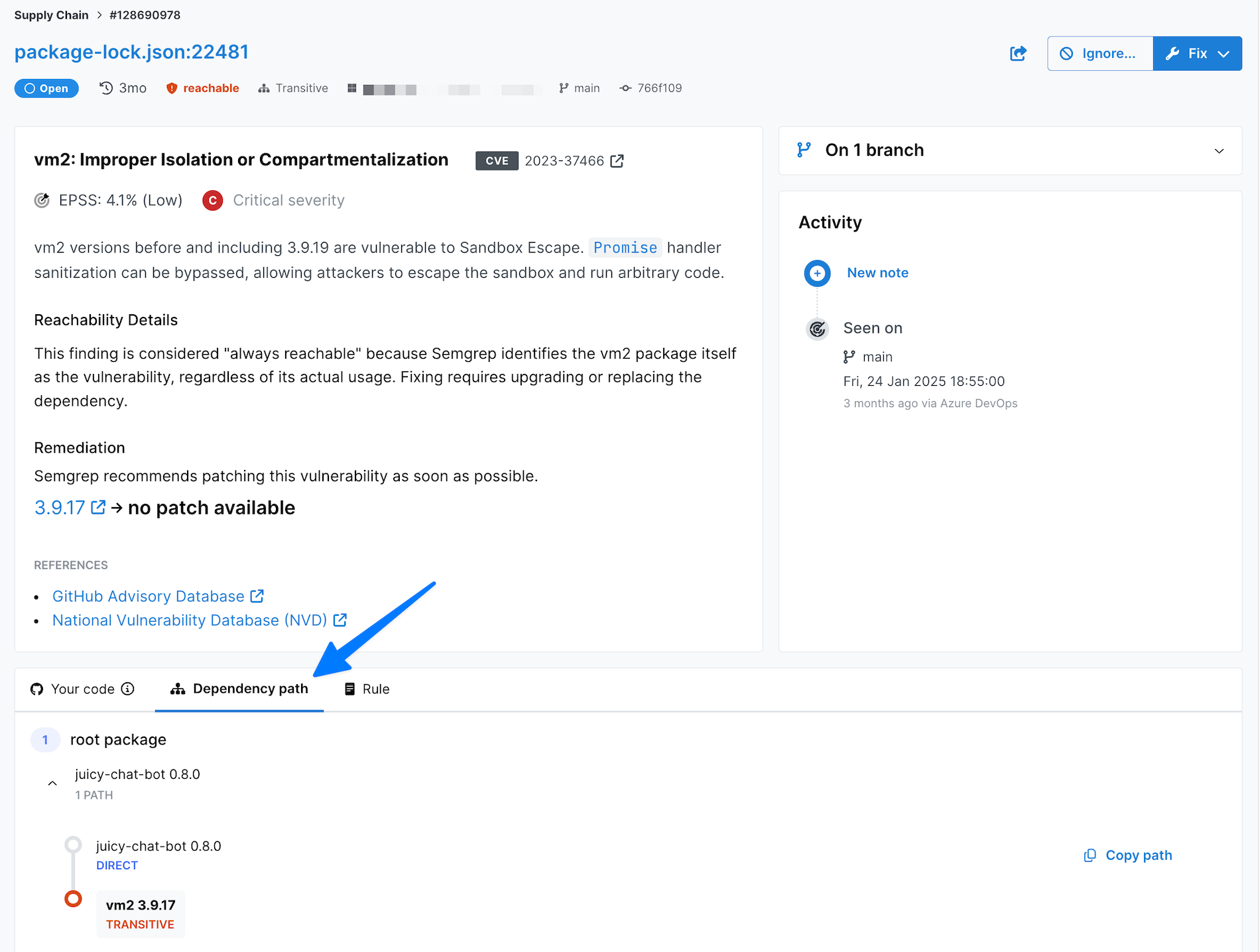This screenshot has height=952, width=1260.
Task: Open the Fix dropdown button
Action: pos(1198,54)
